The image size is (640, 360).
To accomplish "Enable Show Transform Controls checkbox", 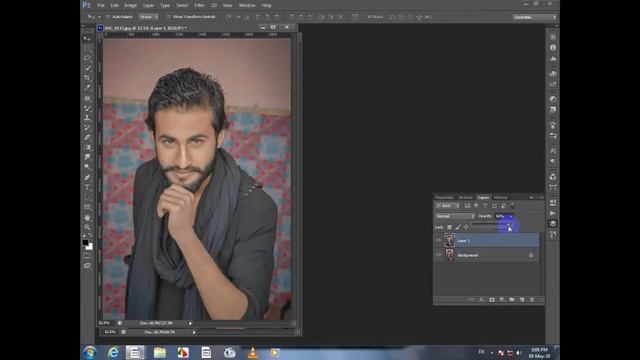I will click(x=169, y=17).
